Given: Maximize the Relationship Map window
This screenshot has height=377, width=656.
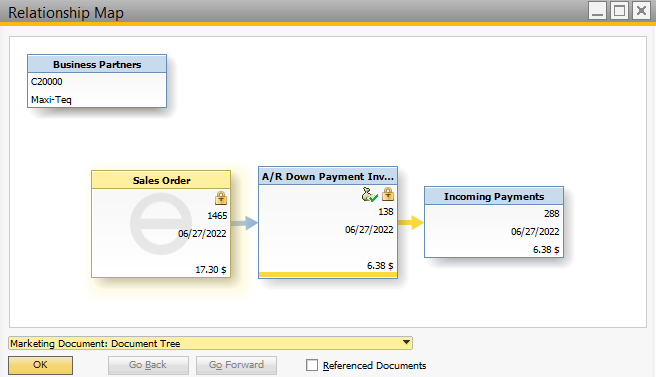Looking at the screenshot, I should point(619,10).
